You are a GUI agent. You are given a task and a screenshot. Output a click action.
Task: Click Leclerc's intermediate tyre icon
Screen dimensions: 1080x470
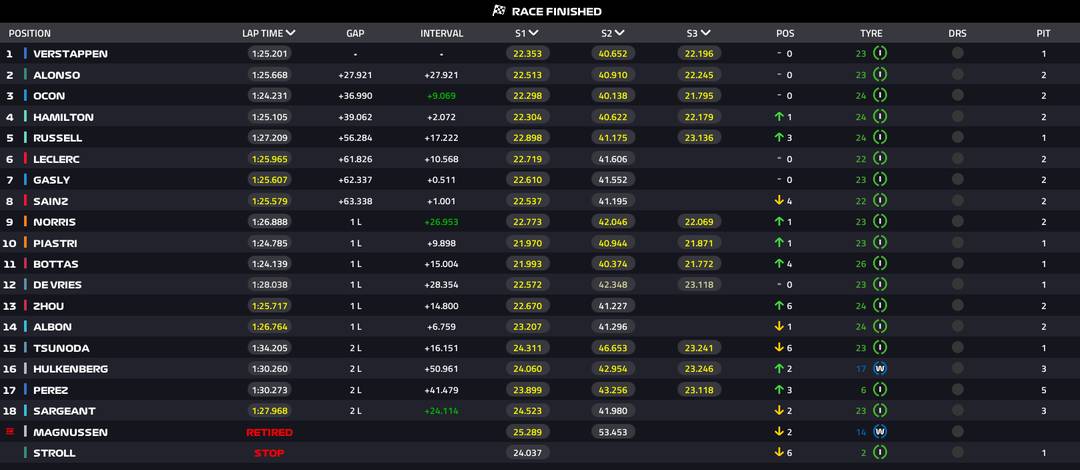pos(880,159)
